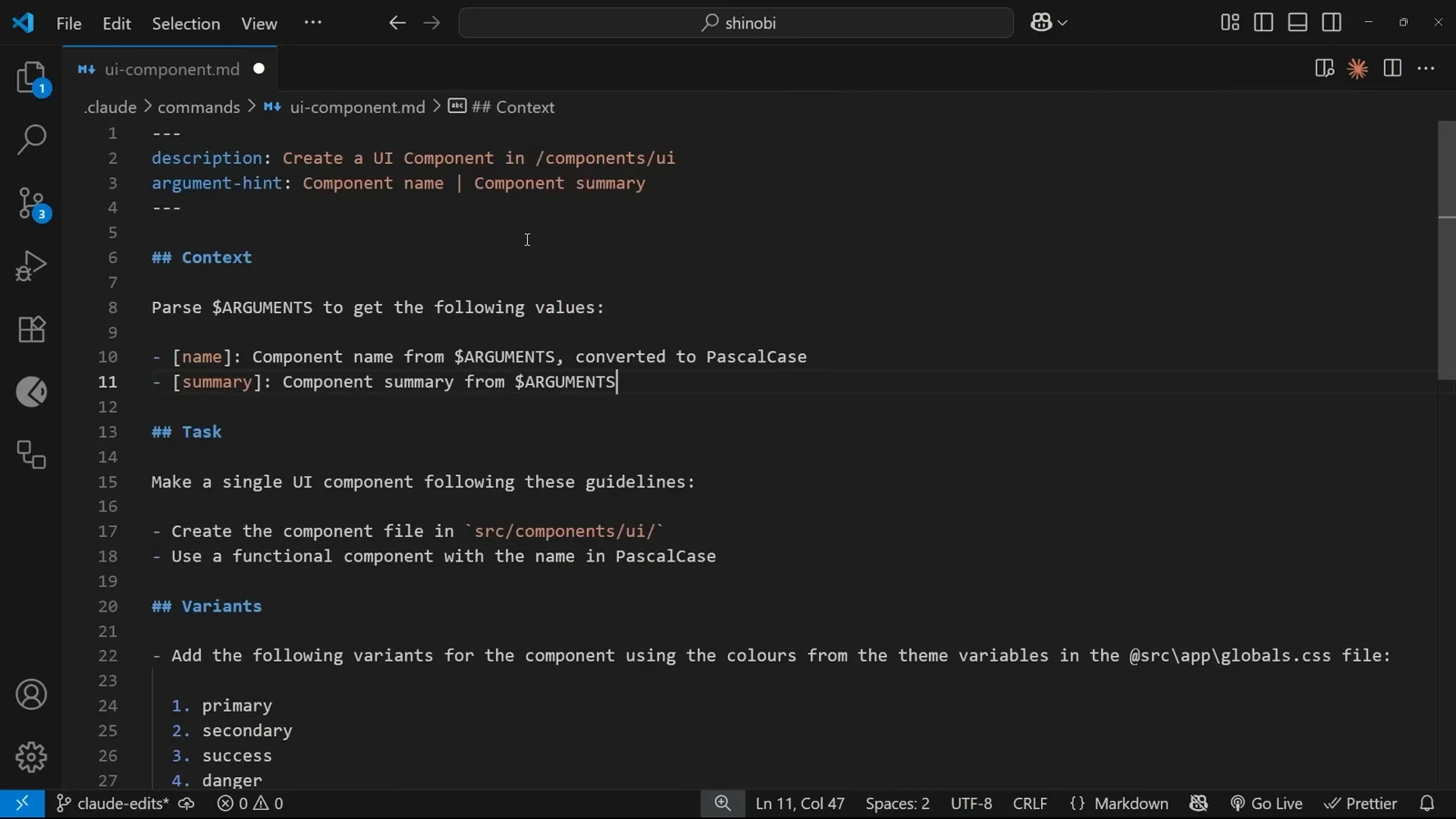
Task: Click commands in the breadcrumb
Action: pos(198,107)
